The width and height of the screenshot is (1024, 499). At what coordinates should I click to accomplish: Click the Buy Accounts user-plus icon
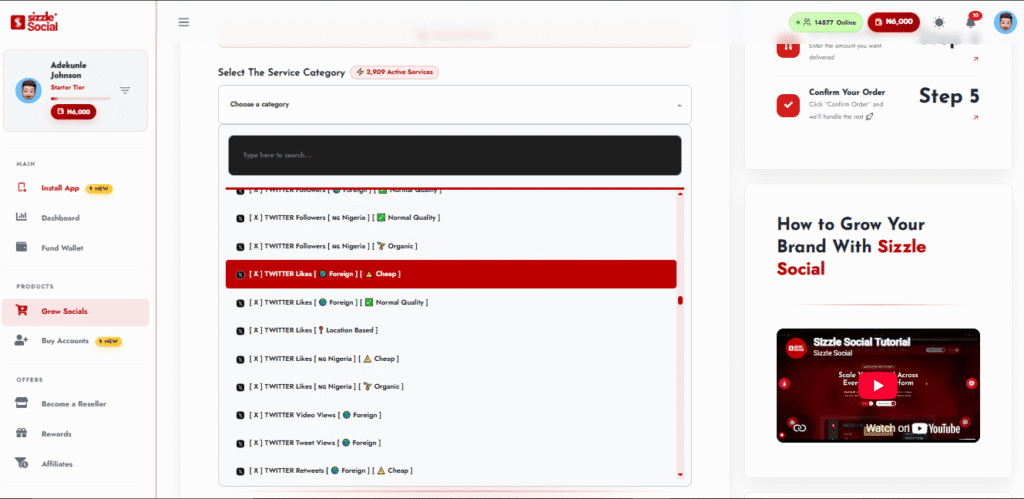[x=22, y=340]
